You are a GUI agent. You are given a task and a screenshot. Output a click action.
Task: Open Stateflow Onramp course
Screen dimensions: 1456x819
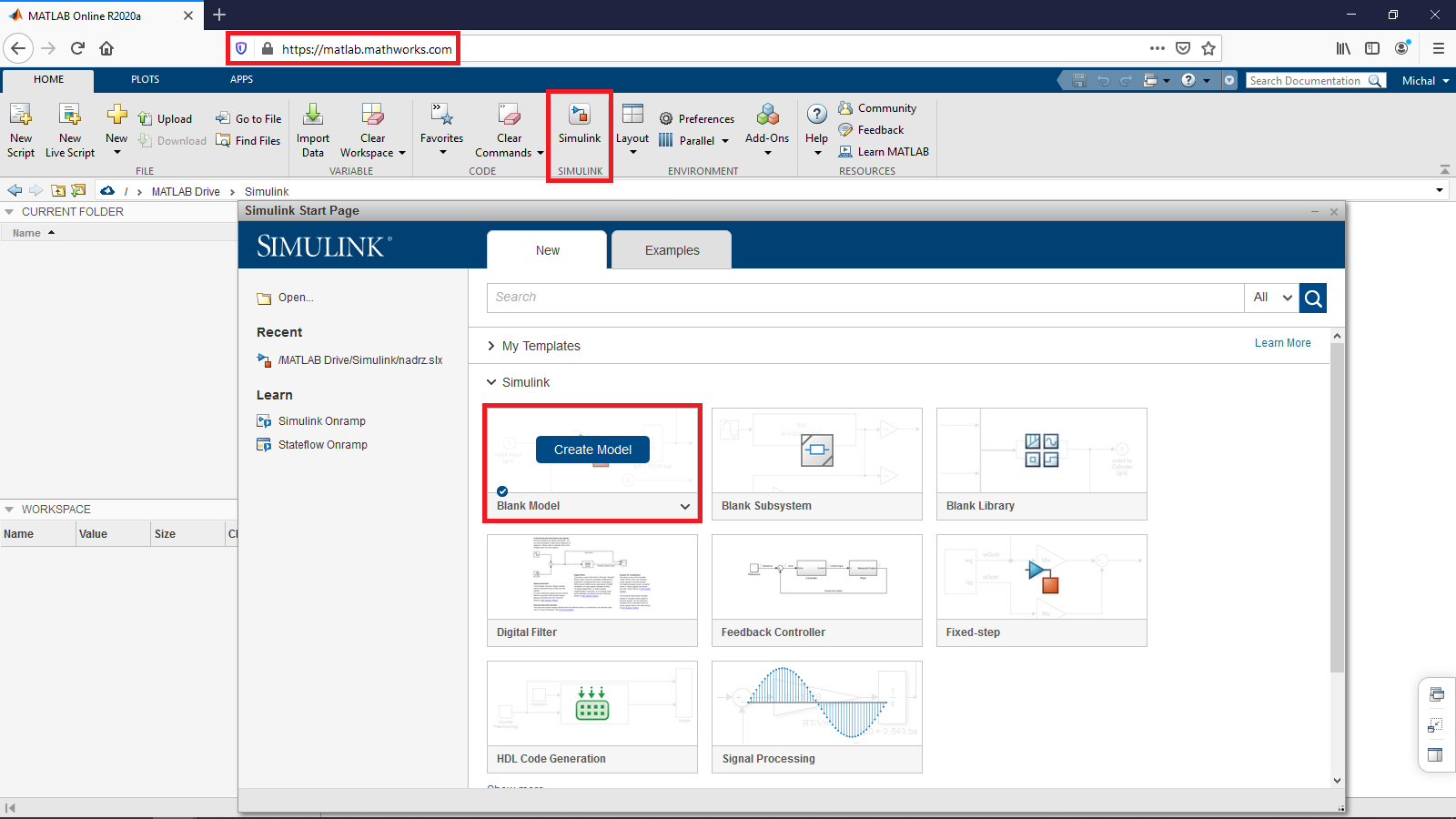312,444
